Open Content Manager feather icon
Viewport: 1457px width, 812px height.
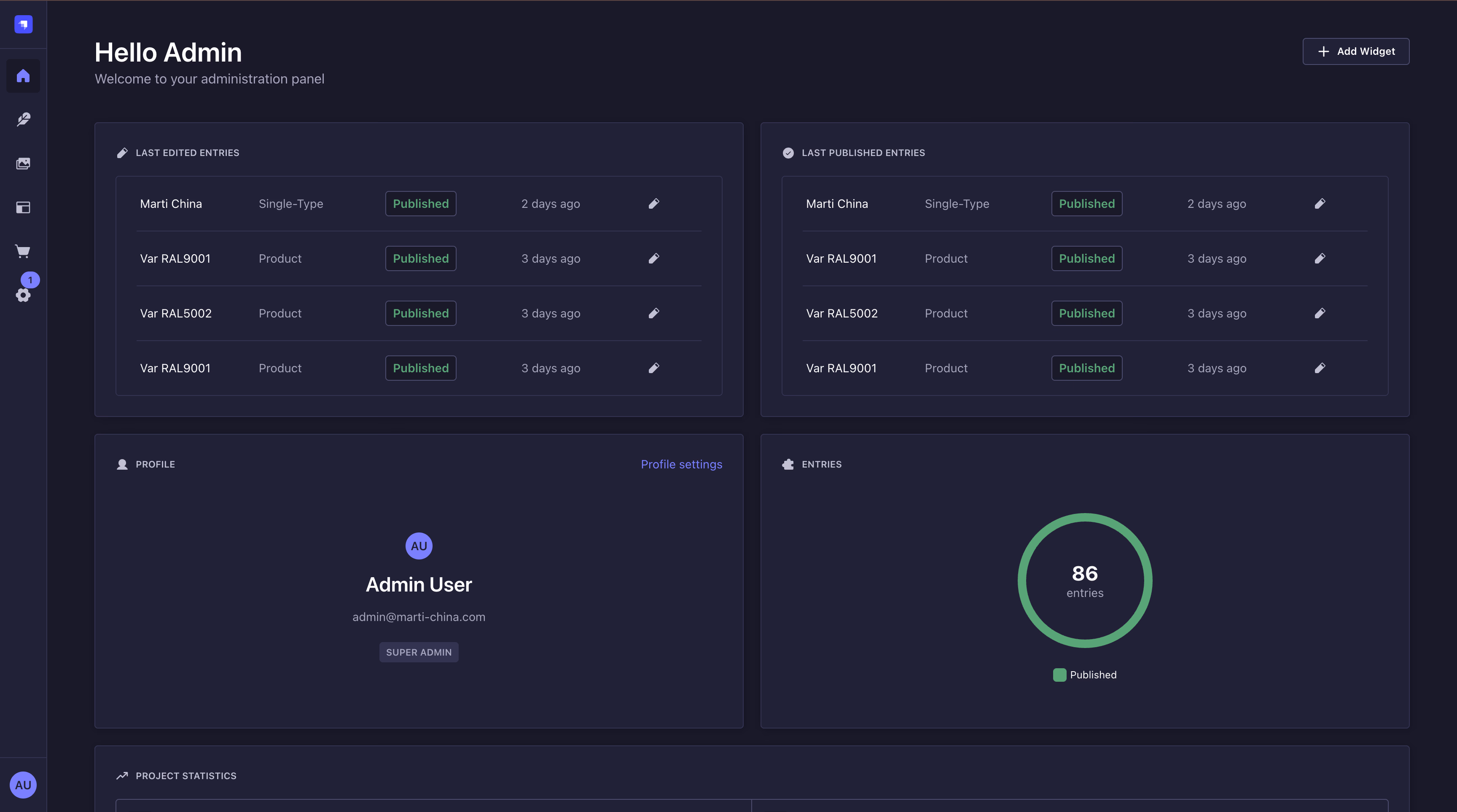point(23,119)
